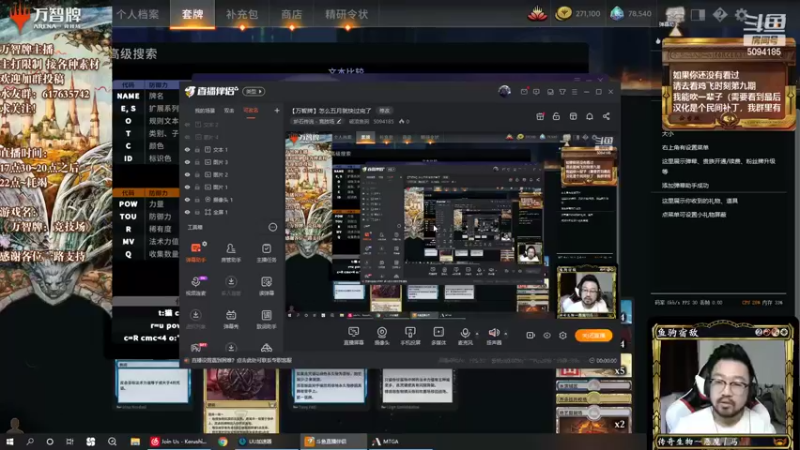Click the user avatar in streaming app title bar
800x450 pixels.
pyautogui.click(x=504, y=91)
